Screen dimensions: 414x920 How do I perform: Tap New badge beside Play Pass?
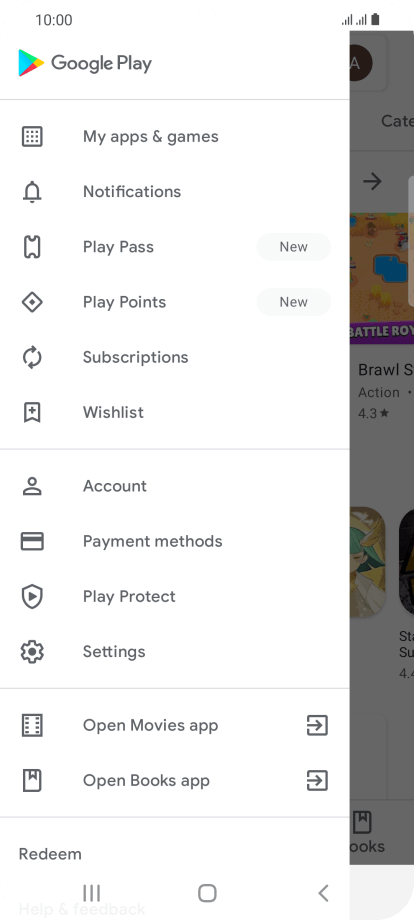click(293, 247)
